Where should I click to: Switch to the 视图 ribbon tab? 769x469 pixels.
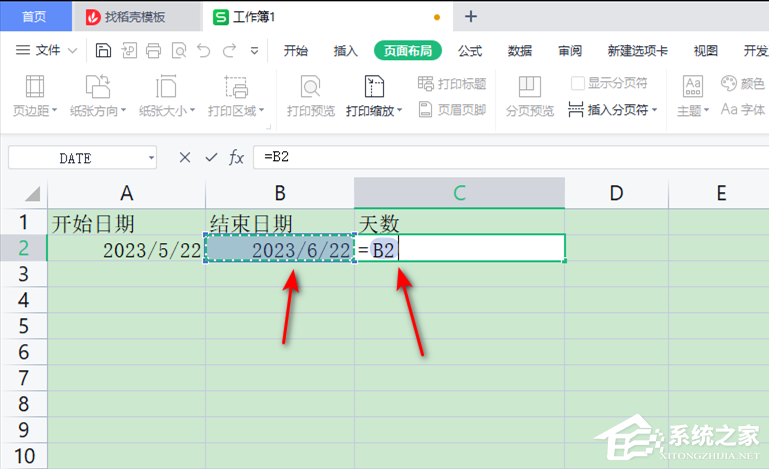tap(705, 51)
